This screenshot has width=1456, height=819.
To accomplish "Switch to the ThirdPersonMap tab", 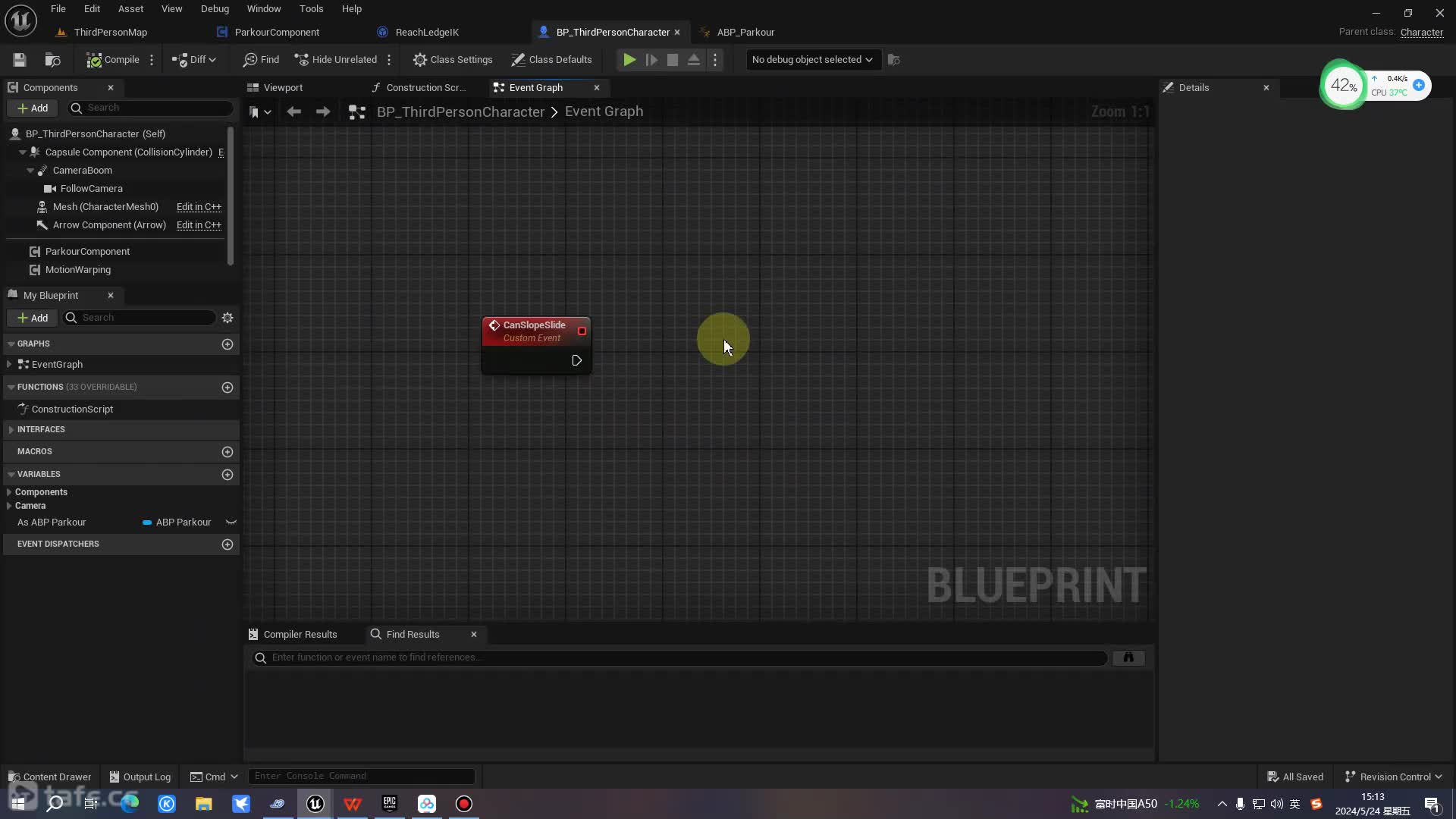I will [x=111, y=32].
